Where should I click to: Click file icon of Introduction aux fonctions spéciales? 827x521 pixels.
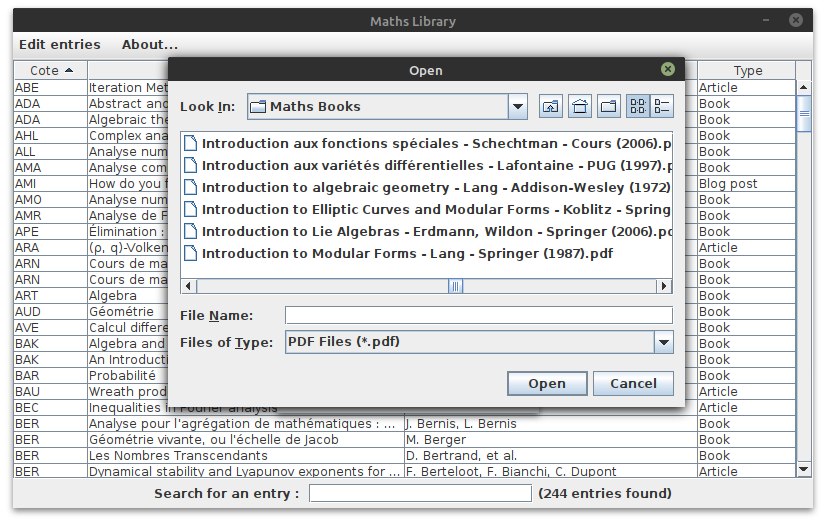pyautogui.click(x=191, y=143)
